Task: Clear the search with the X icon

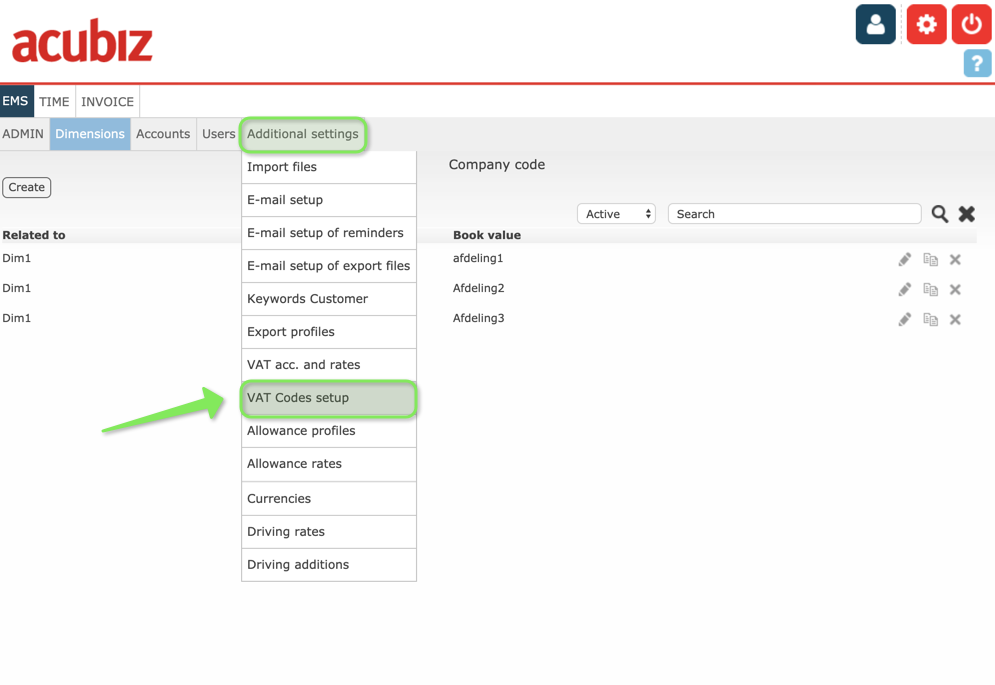Action: [x=966, y=214]
